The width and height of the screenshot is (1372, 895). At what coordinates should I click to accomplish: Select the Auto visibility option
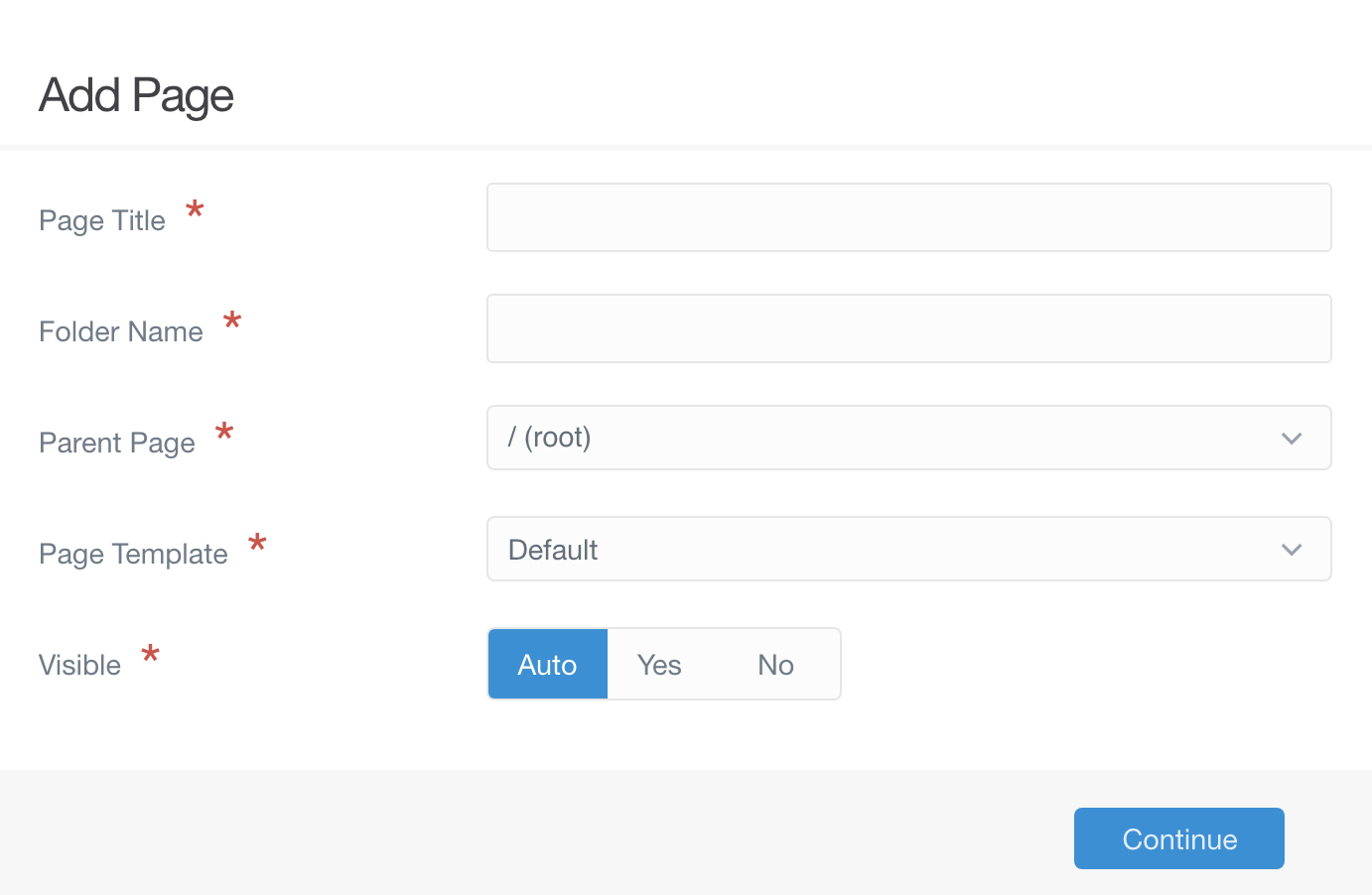[548, 664]
